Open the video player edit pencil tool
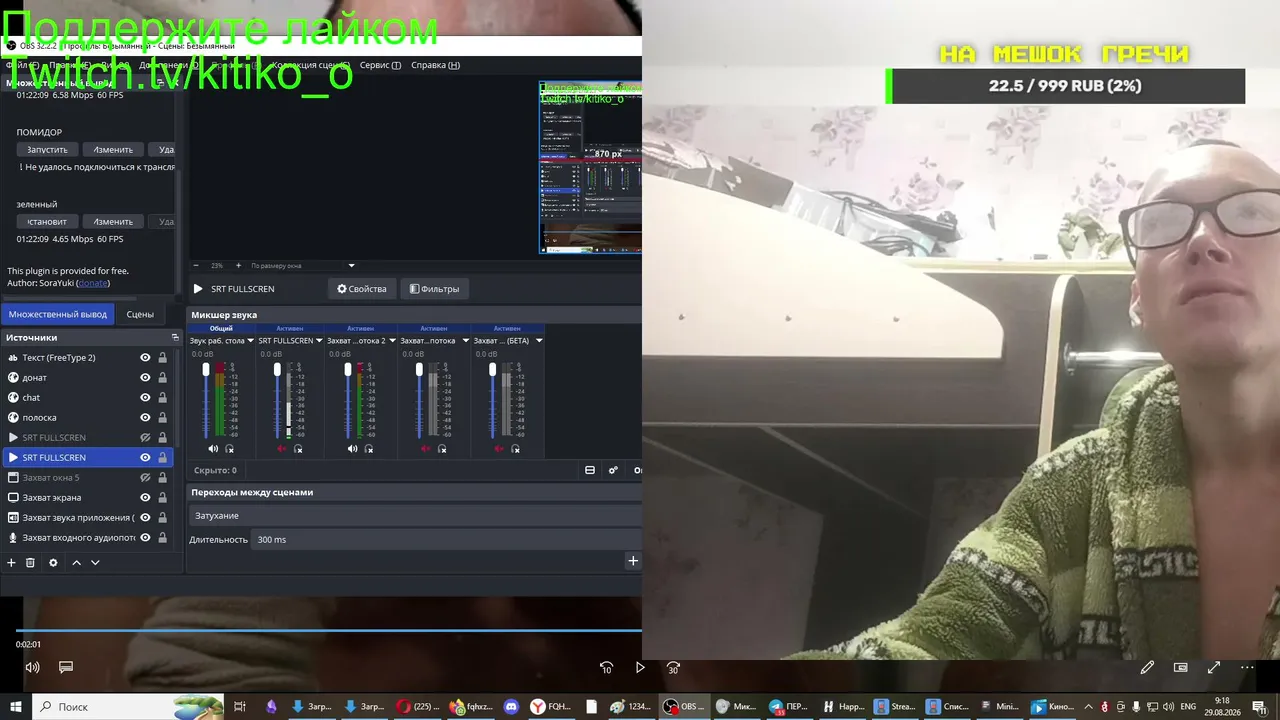Screen dimensions: 1280x720 (1147, 667)
